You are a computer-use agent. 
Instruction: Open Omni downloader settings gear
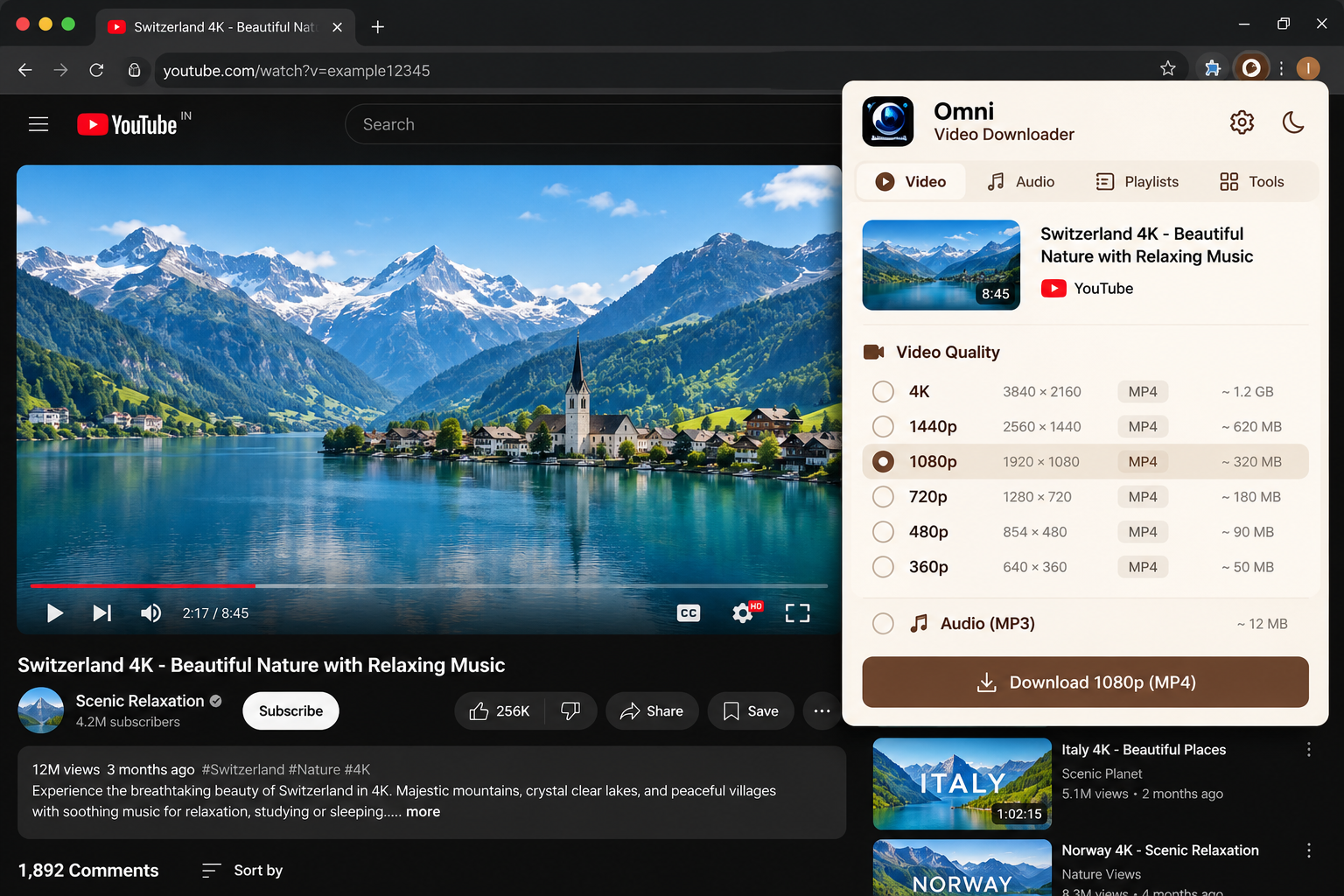(1242, 122)
